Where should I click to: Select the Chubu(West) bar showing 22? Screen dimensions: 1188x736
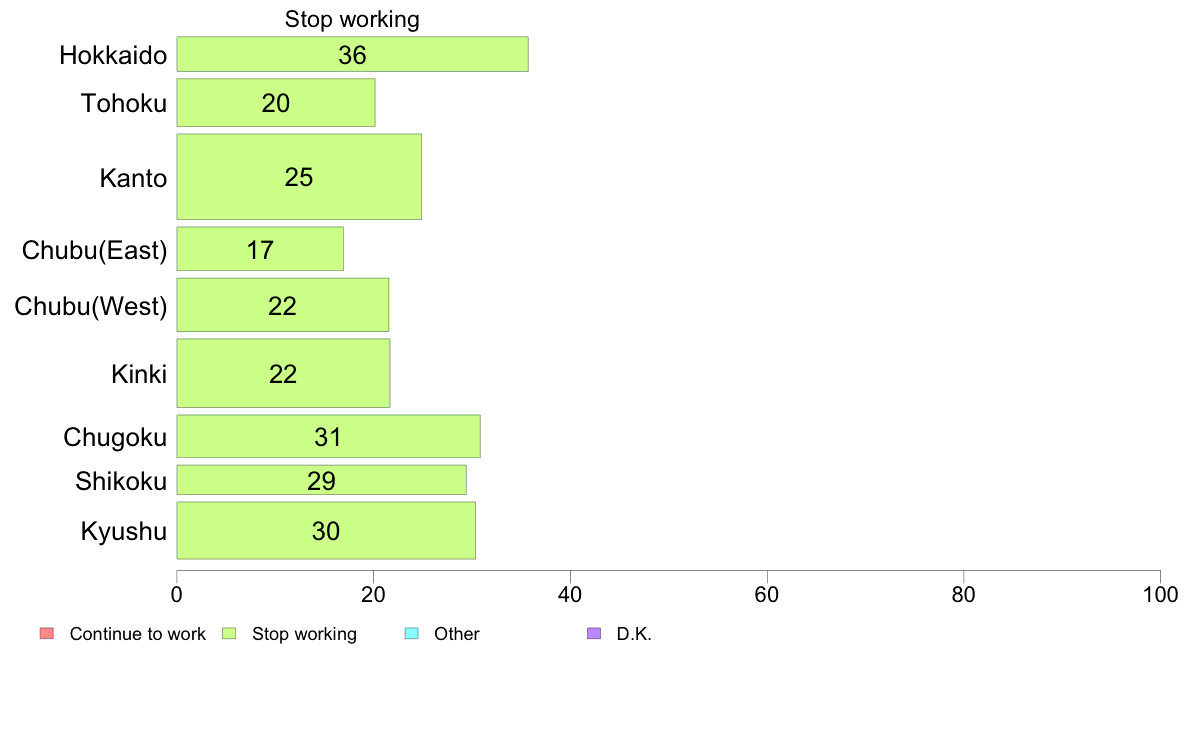pyautogui.click(x=283, y=305)
